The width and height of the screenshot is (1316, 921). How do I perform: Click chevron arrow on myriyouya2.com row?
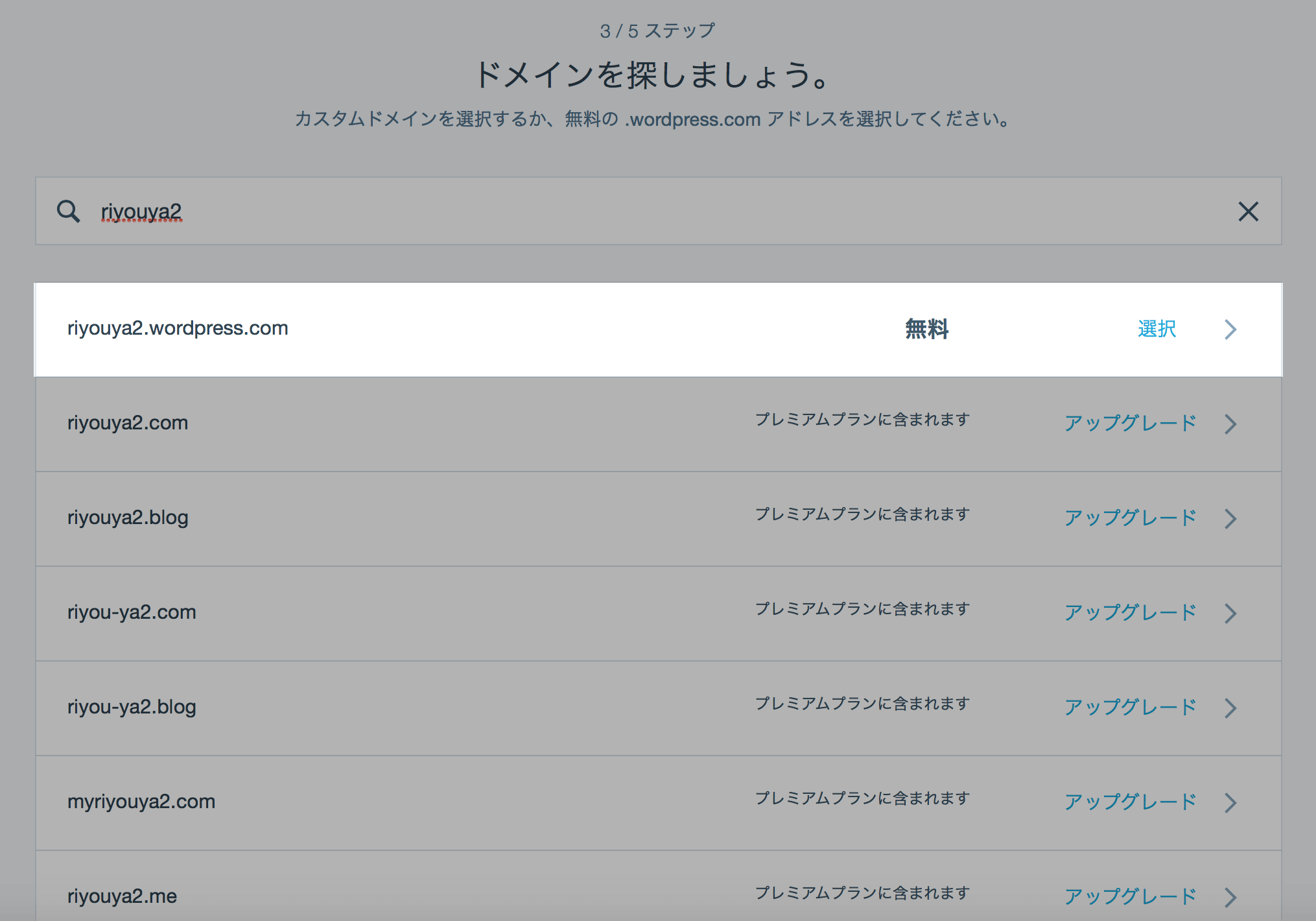click(x=1230, y=803)
